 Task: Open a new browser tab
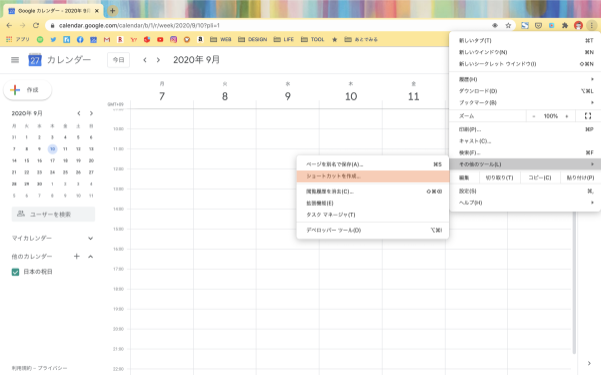click(112, 11)
